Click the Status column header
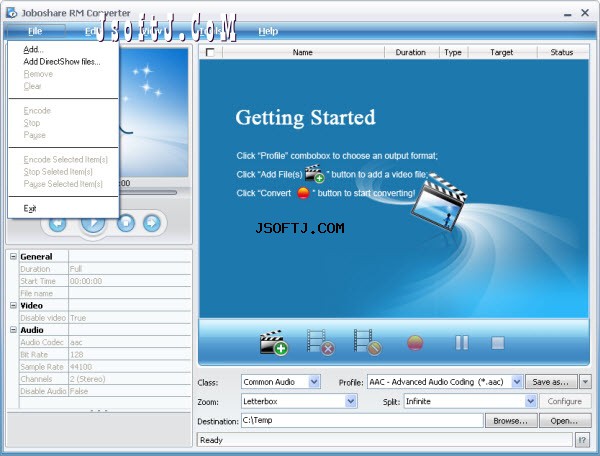This screenshot has width=600, height=456. coord(562,52)
